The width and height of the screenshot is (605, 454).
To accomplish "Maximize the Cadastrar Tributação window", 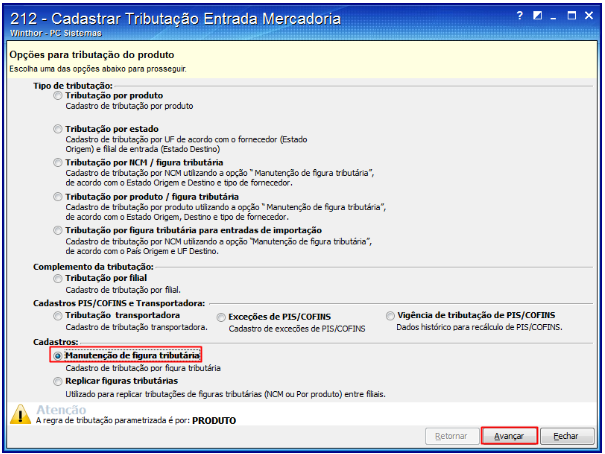I will [x=571, y=16].
